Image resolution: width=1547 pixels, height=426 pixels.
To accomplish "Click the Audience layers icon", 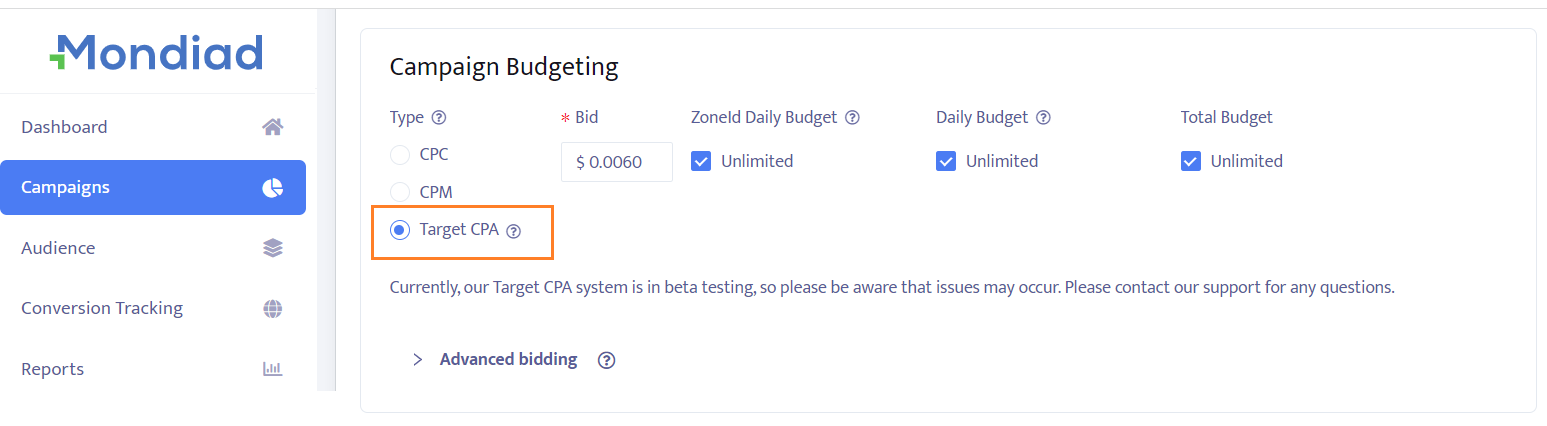I will click(272, 248).
